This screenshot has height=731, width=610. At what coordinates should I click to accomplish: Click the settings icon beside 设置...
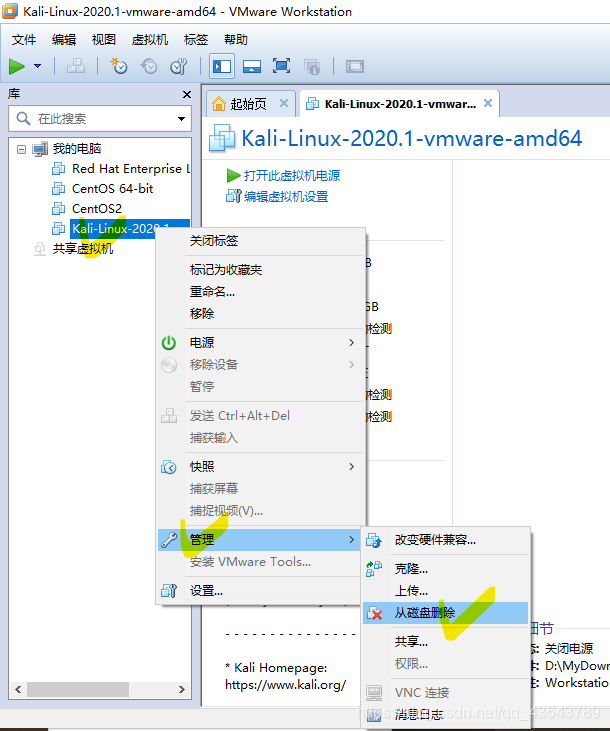tap(169, 591)
